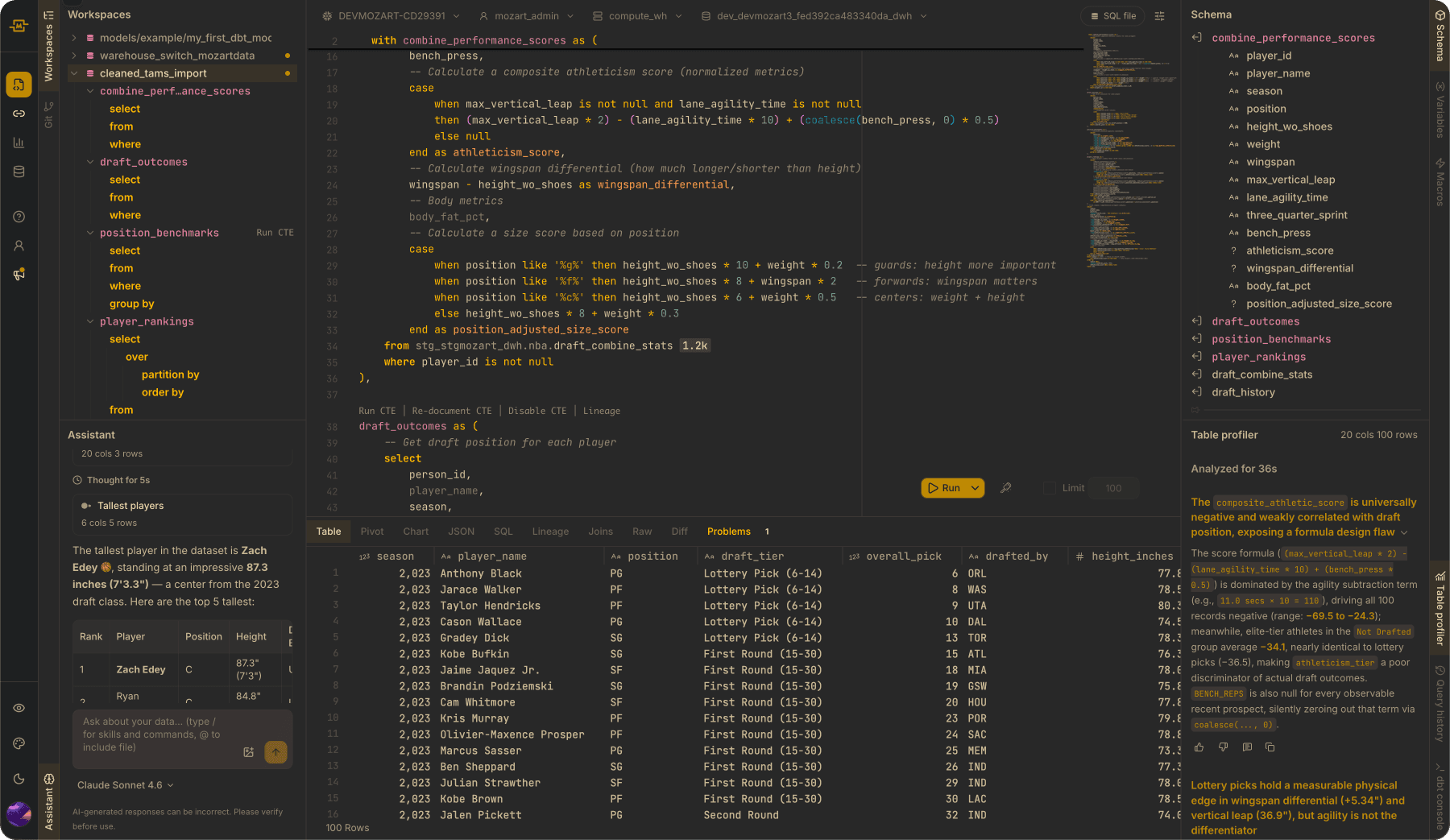Open the Claude Sonnet 4.6 model selector

126,785
